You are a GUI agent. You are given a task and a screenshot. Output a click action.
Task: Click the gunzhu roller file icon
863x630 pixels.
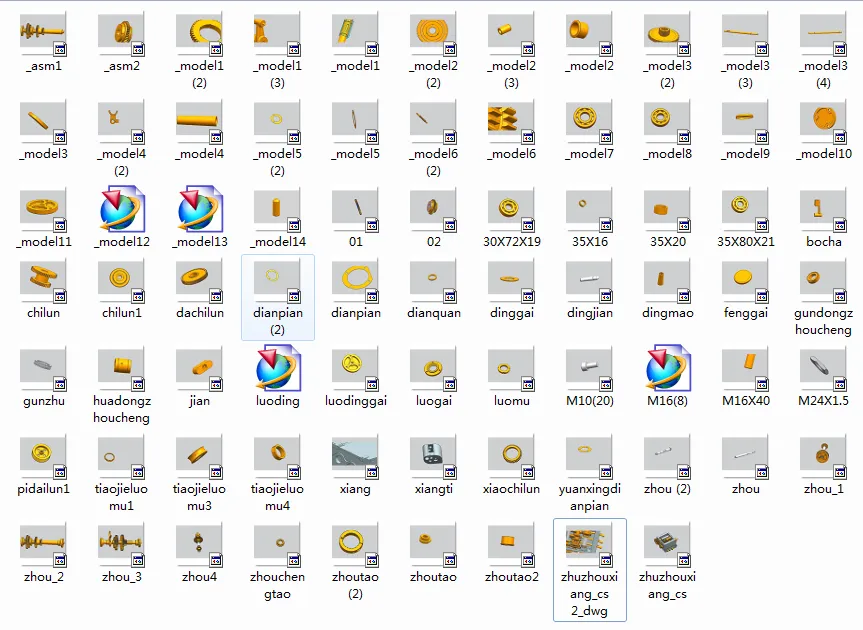click(43, 370)
